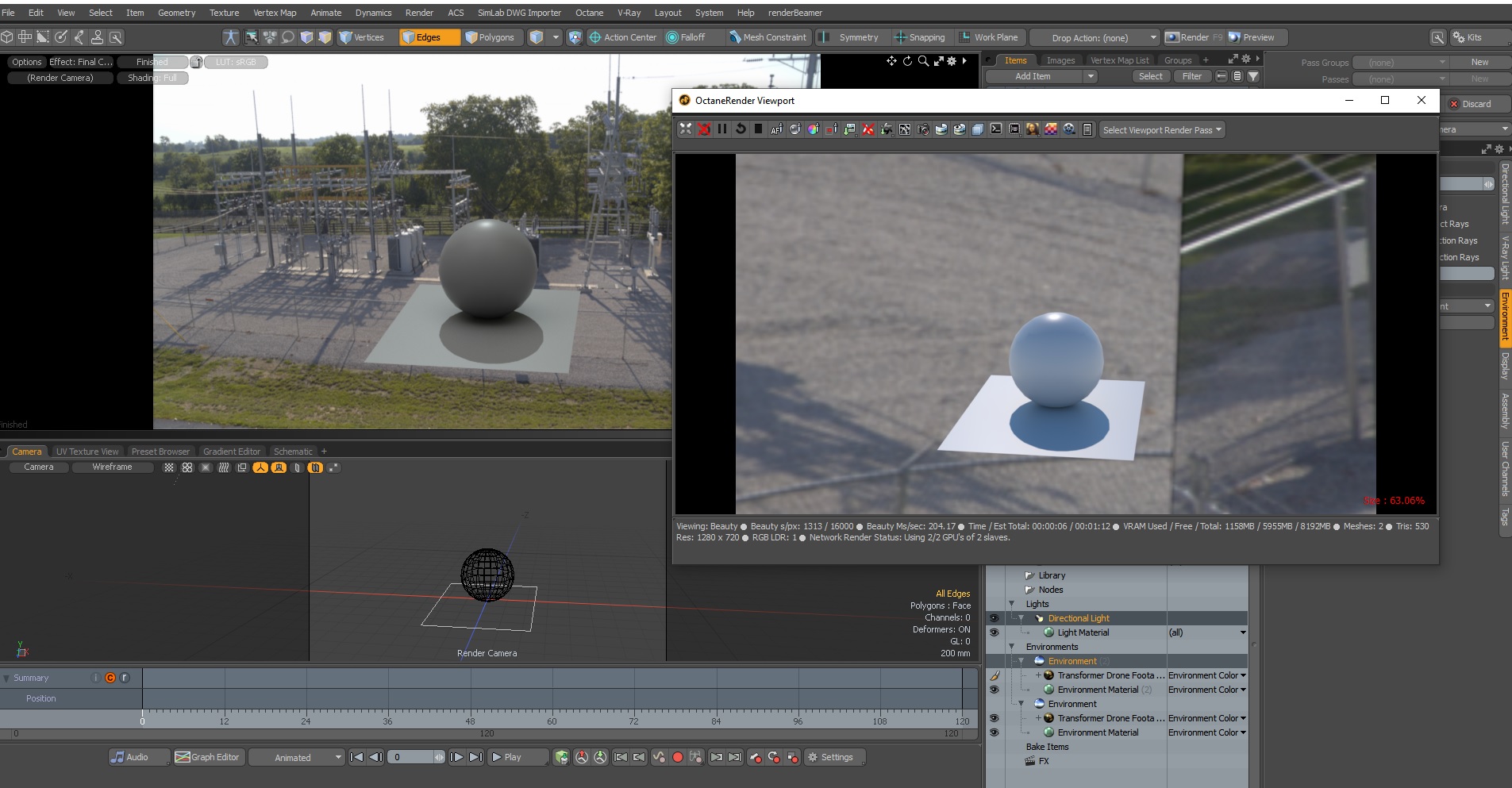Toggle visibility eye of Directional Light
1512x788 pixels.
[x=994, y=618]
